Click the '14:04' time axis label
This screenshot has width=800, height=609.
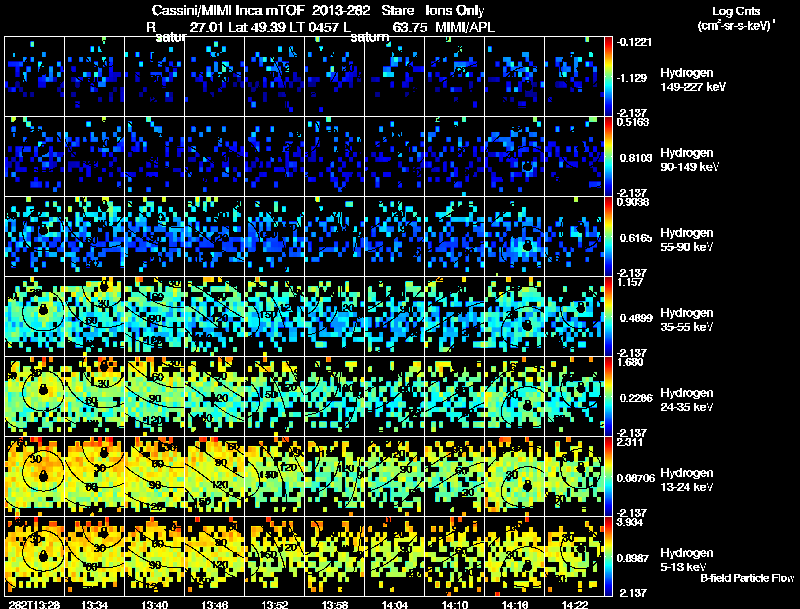[394, 604]
